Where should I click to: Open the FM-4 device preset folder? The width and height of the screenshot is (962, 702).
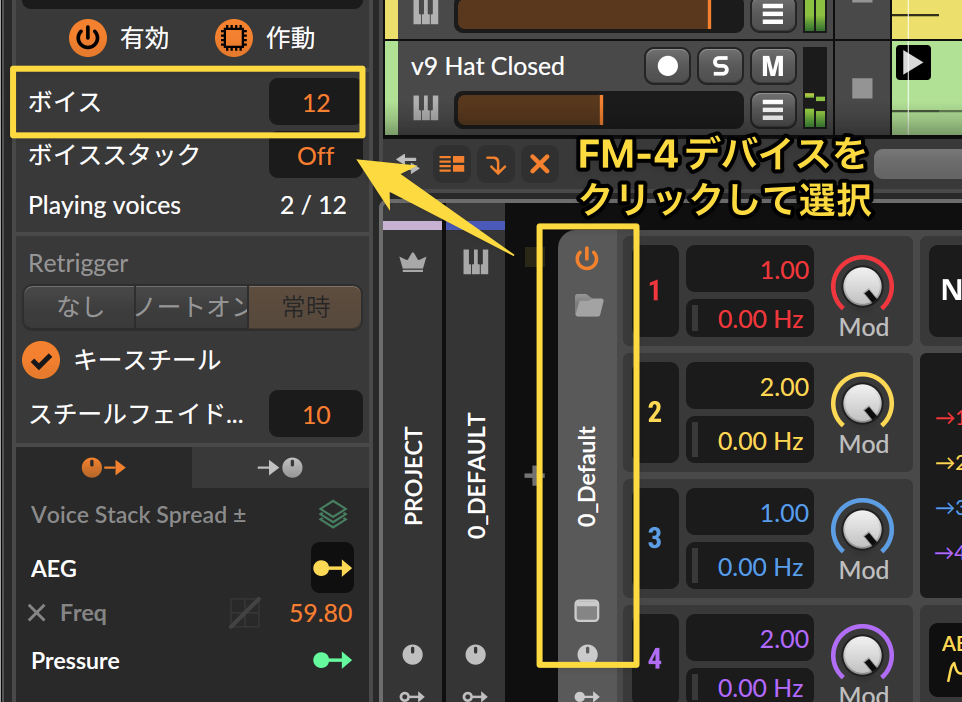[x=588, y=305]
